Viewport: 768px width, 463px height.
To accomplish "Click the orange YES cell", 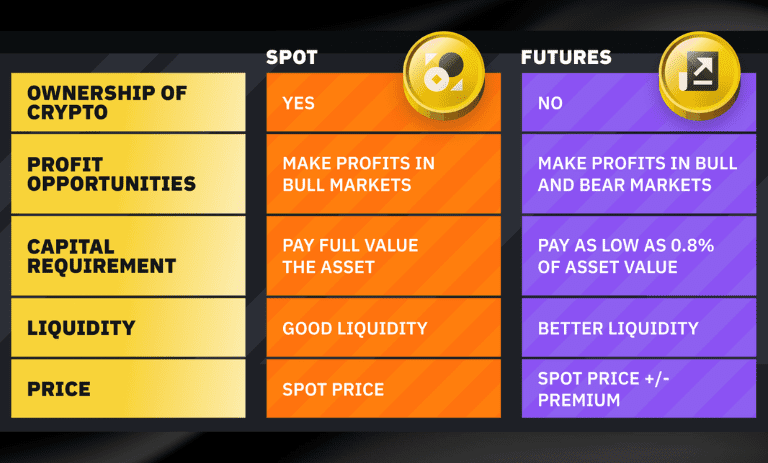I will pos(384,102).
